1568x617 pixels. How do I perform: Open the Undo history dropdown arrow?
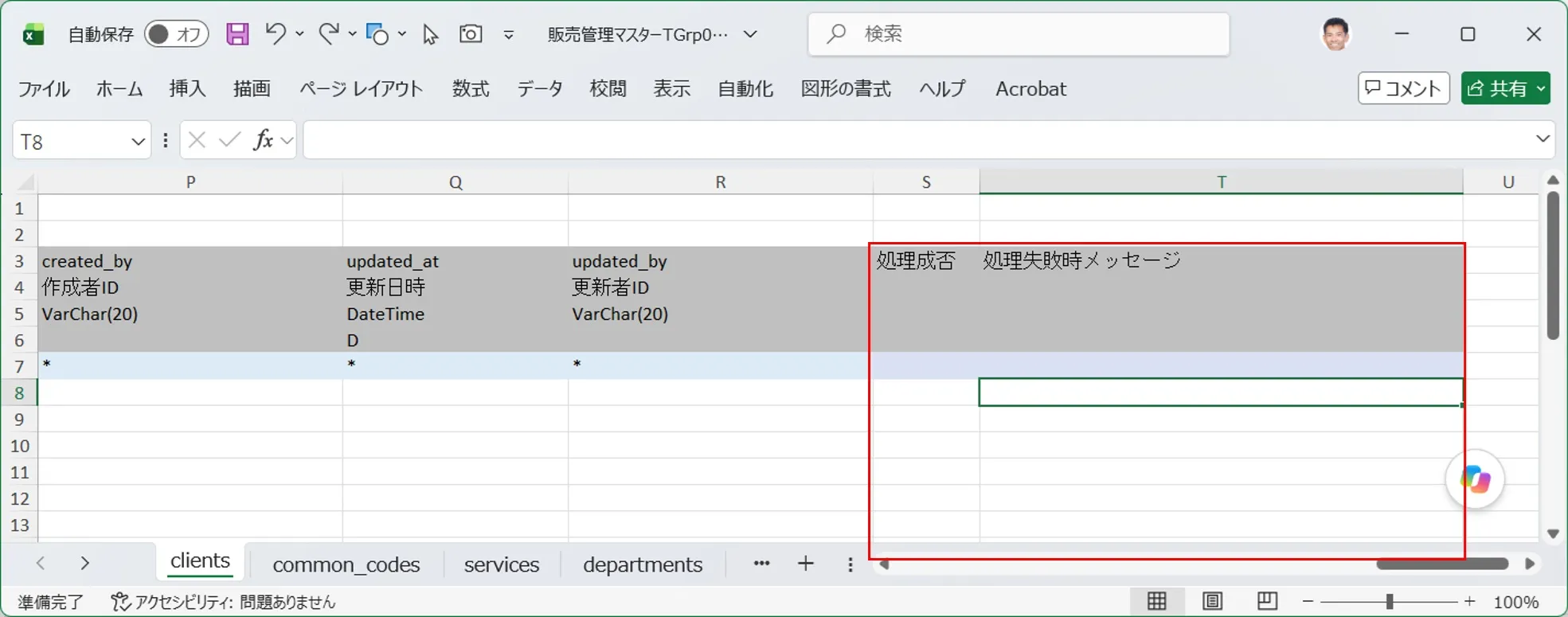pyautogui.click(x=299, y=34)
